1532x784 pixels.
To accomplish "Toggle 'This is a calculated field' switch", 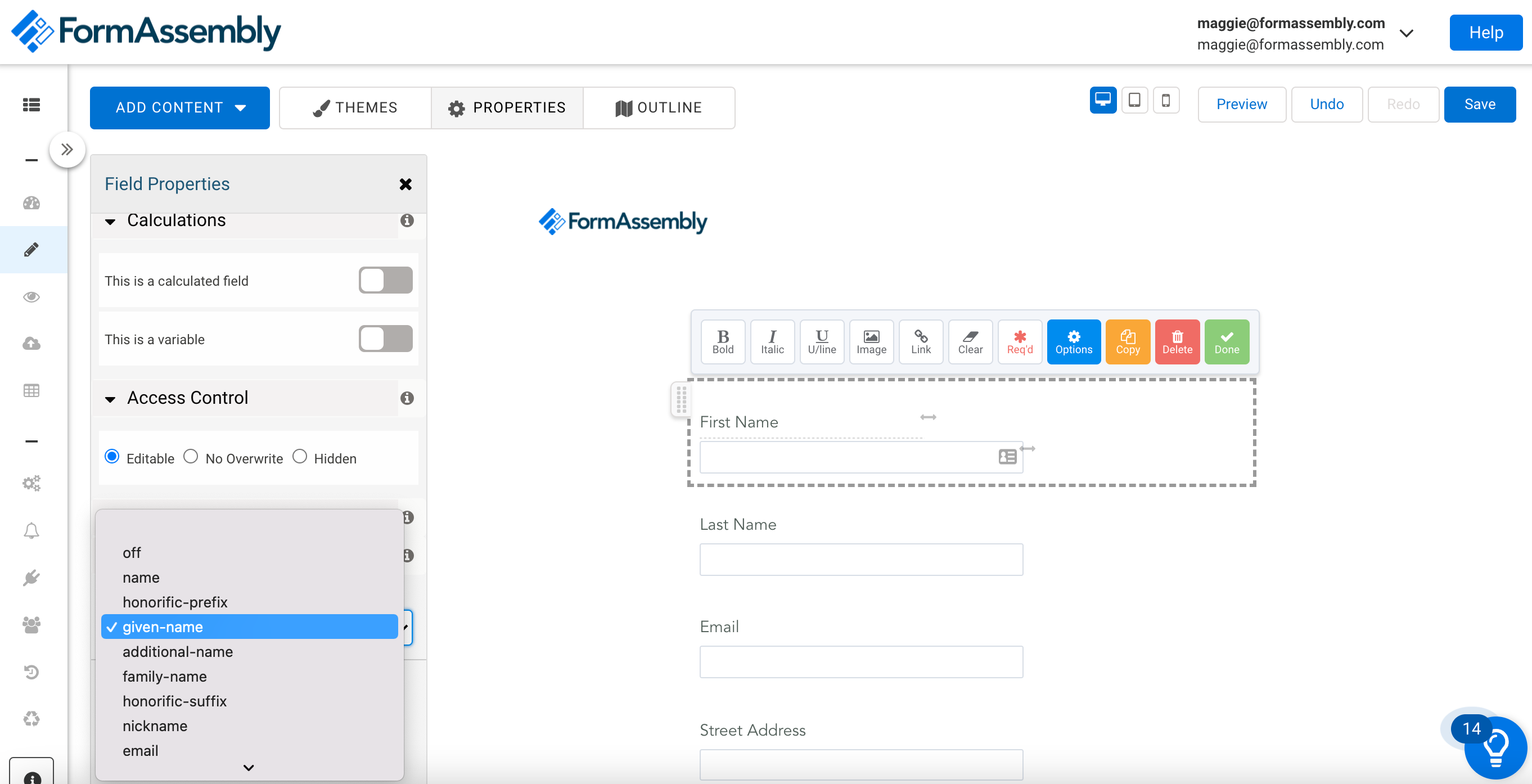I will (x=385, y=280).
